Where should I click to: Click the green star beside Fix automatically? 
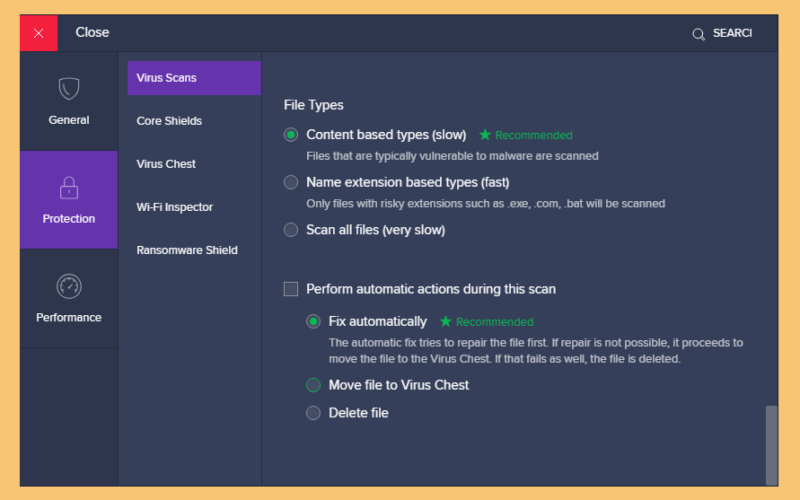(x=445, y=321)
